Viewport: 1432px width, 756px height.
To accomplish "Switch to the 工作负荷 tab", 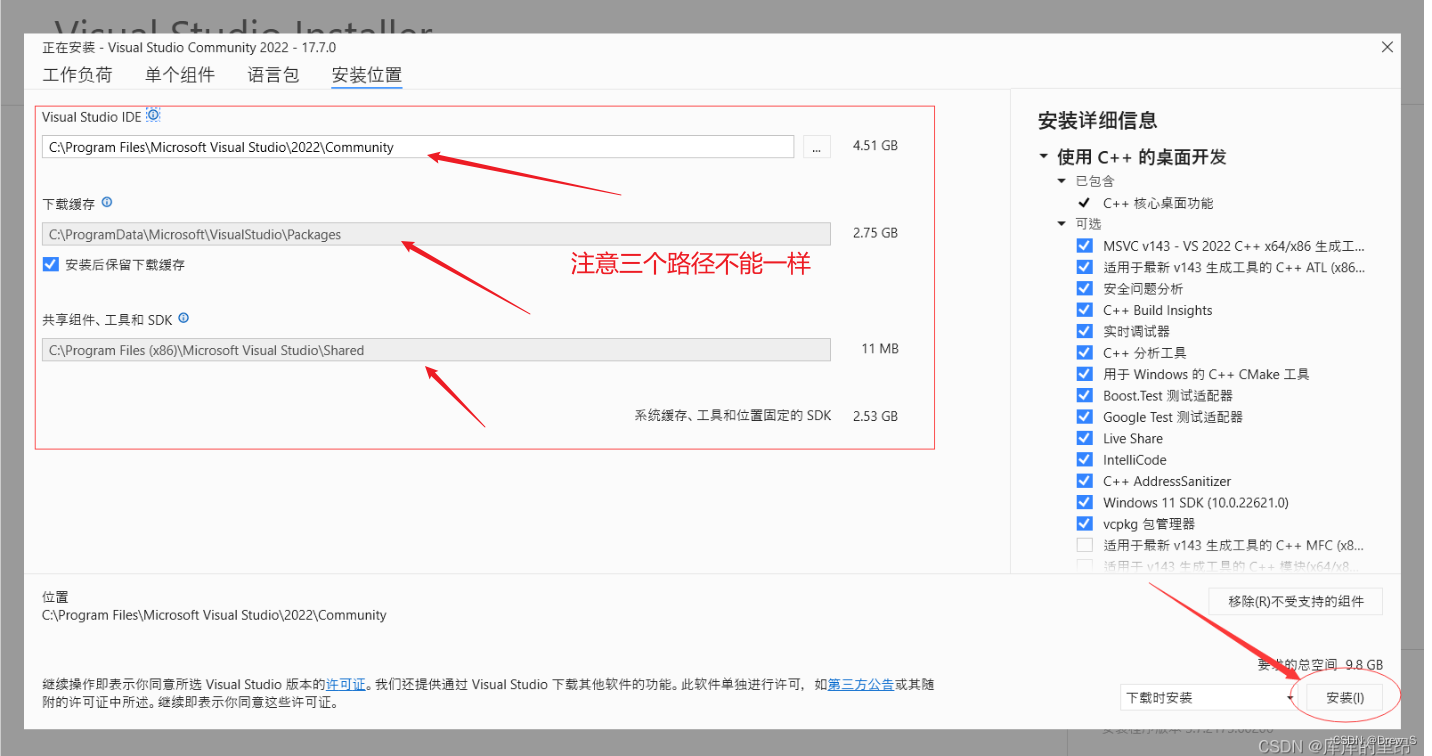I will coord(77,75).
